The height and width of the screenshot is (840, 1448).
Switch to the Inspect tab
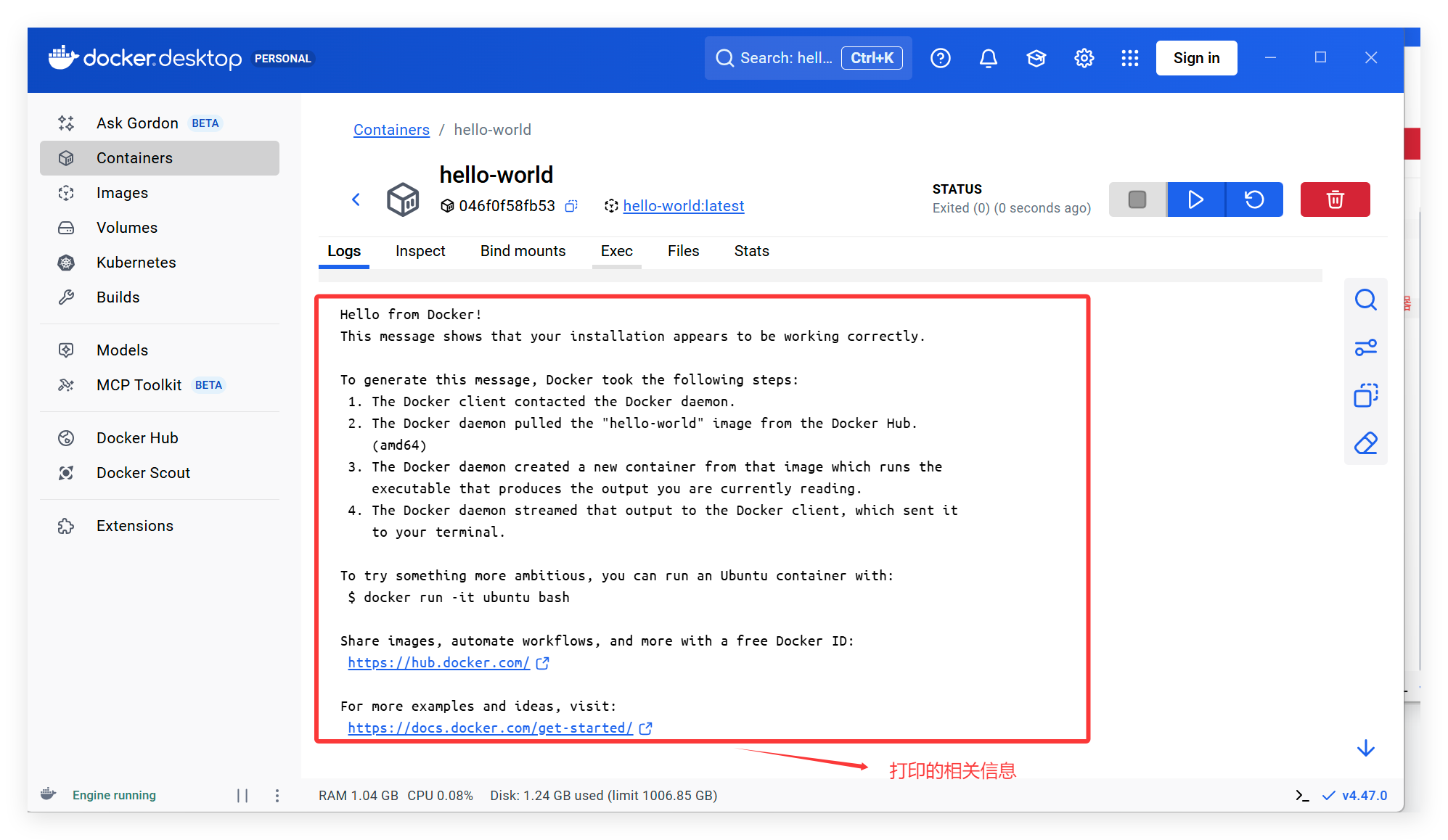tap(420, 251)
